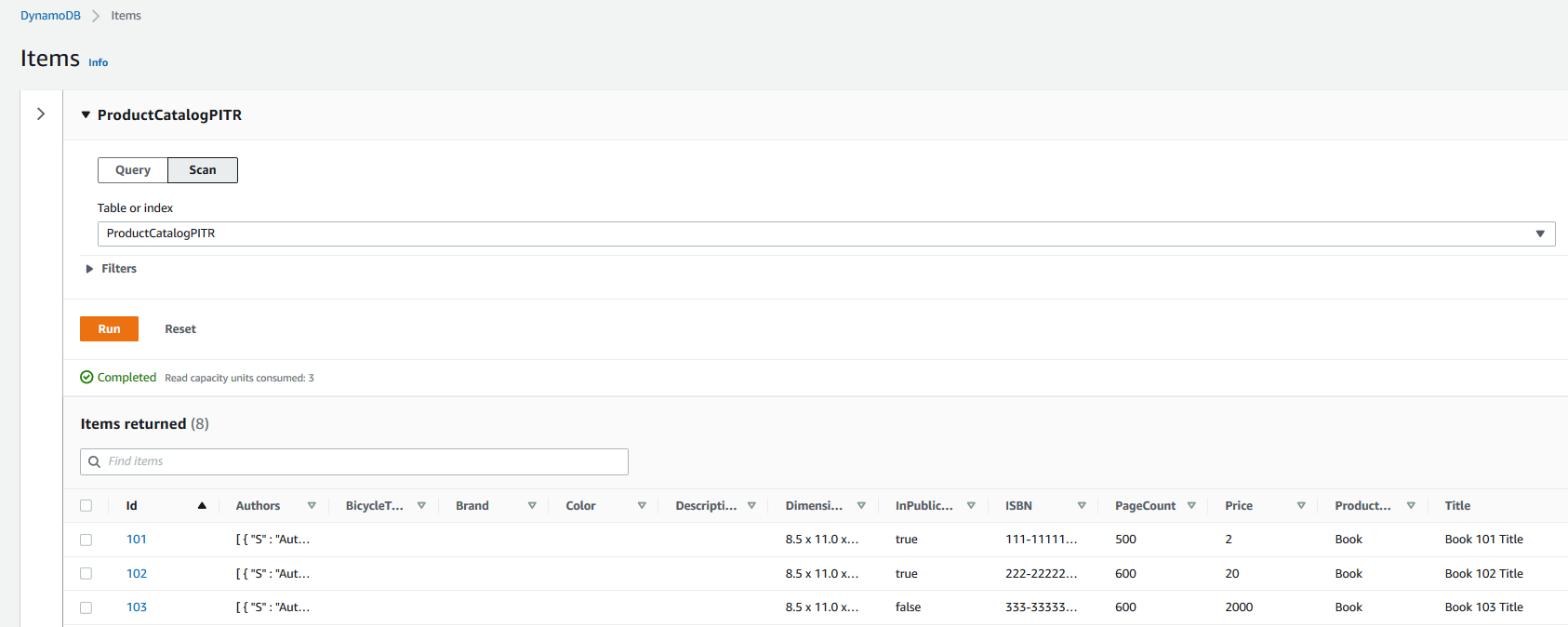
Task: Open item 102 link
Action: coord(137,574)
